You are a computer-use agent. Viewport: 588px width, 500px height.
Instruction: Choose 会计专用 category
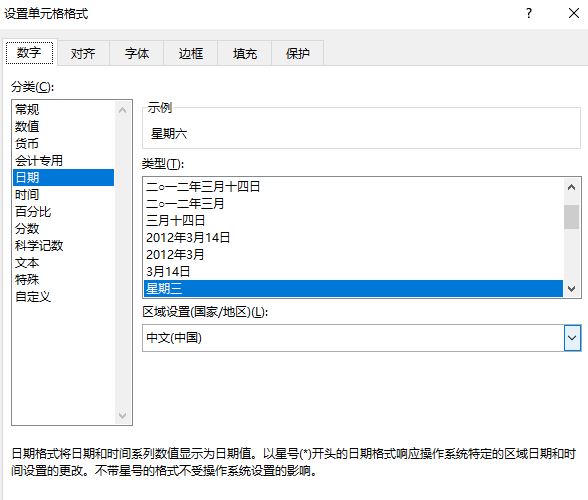pyautogui.click(x=63, y=161)
